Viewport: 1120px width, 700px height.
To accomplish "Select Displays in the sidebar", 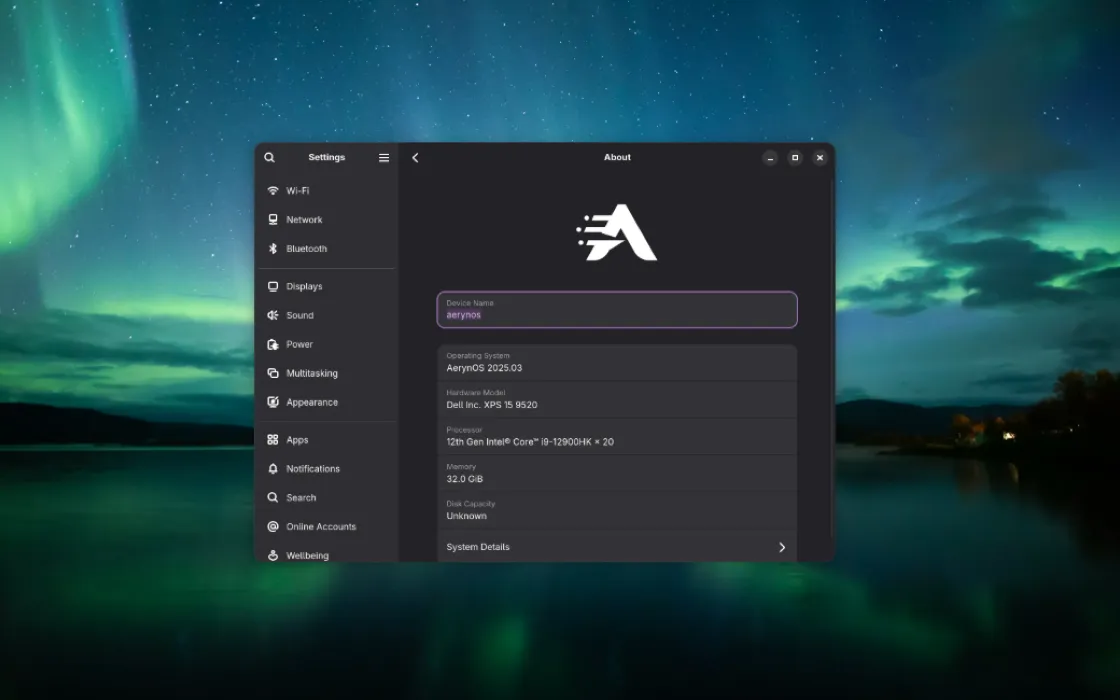I will tap(326, 286).
